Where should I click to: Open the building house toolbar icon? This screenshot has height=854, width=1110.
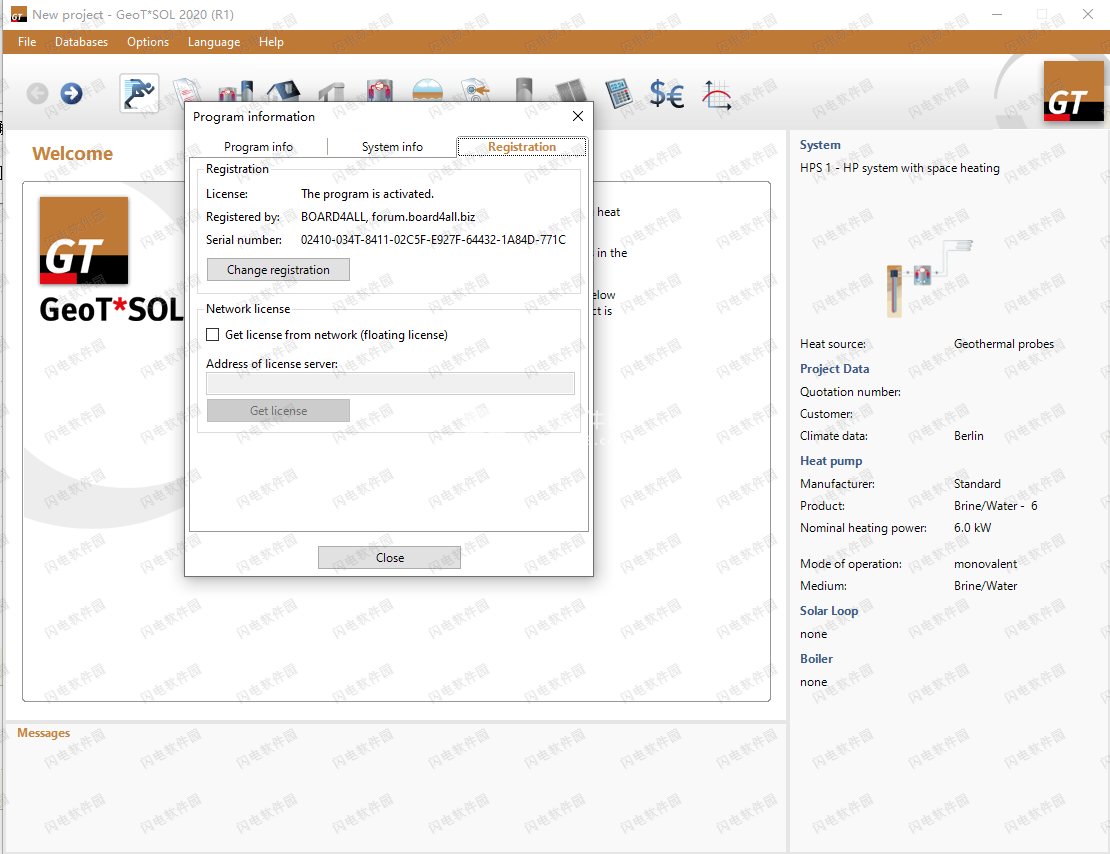pos(284,91)
